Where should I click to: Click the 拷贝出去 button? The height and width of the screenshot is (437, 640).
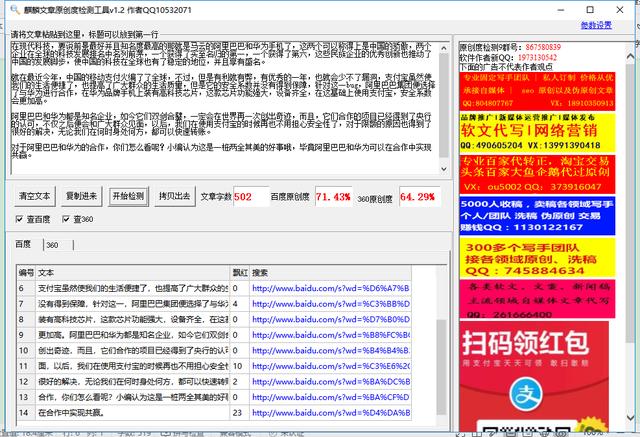pos(175,196)
